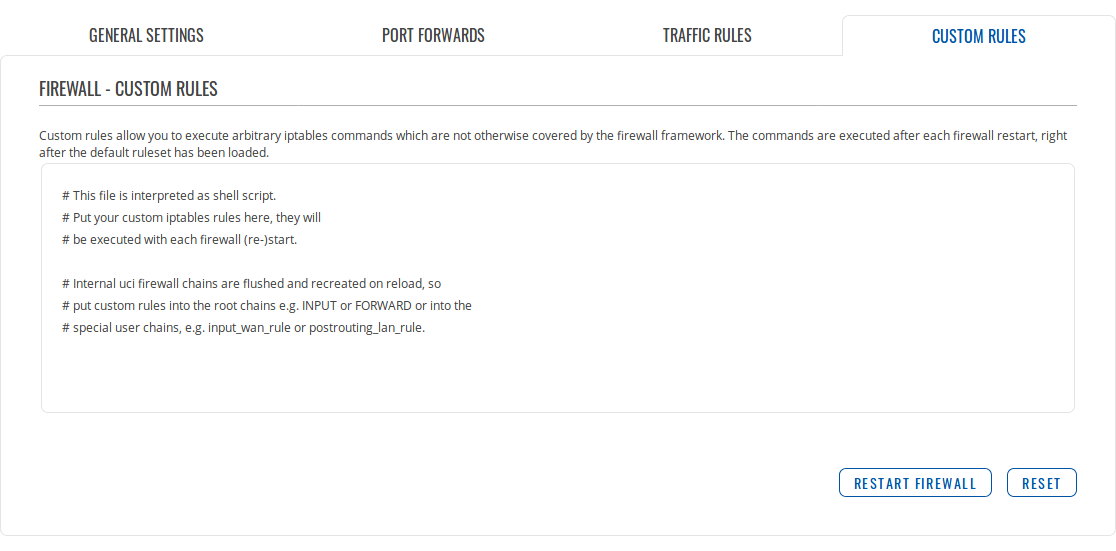Click the 'Firewall - Custom Rules' heading
Image resolution: width=1116 pixels, height=551 pixels.
[x=128, y=89]
